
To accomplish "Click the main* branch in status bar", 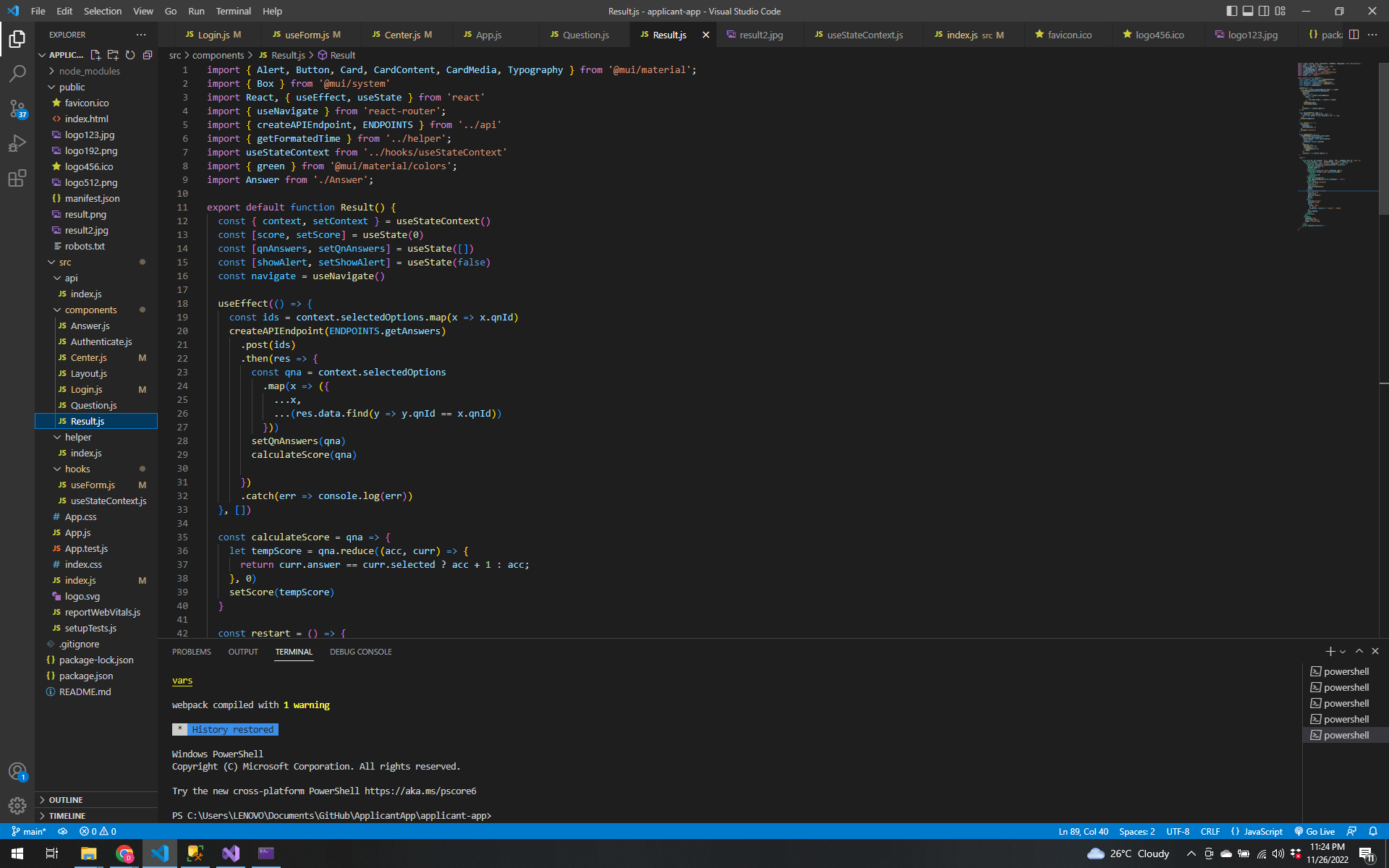I will tap(29, 831).
